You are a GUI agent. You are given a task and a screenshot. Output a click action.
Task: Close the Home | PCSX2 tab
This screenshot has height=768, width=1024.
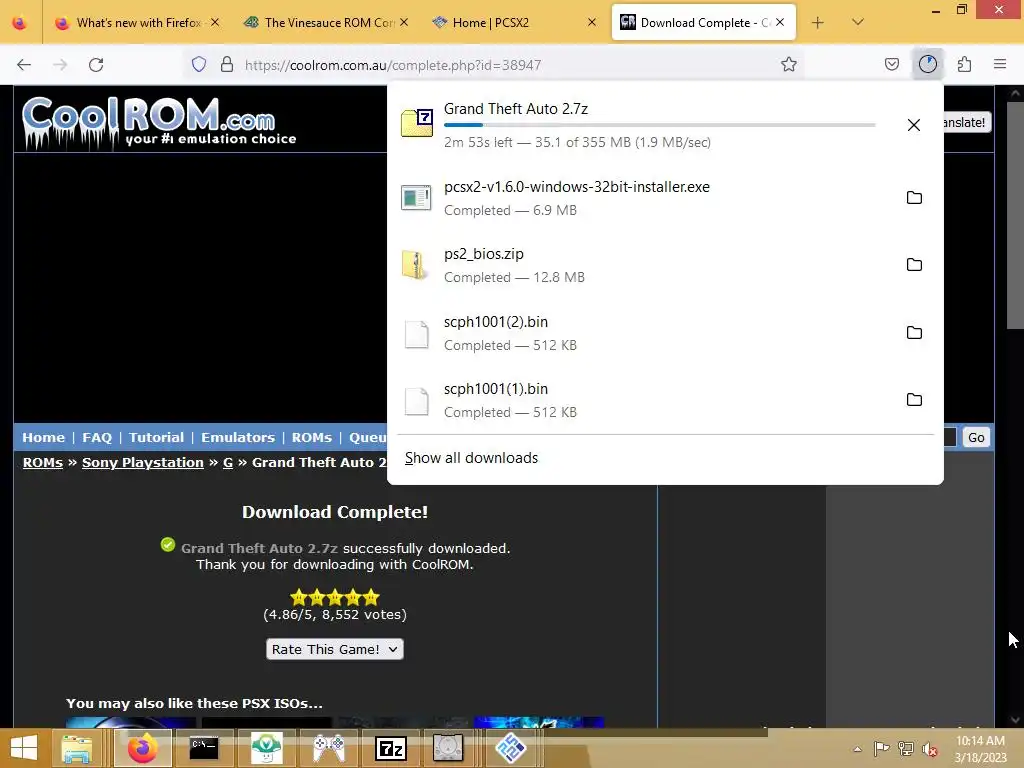tap(592, 22)
